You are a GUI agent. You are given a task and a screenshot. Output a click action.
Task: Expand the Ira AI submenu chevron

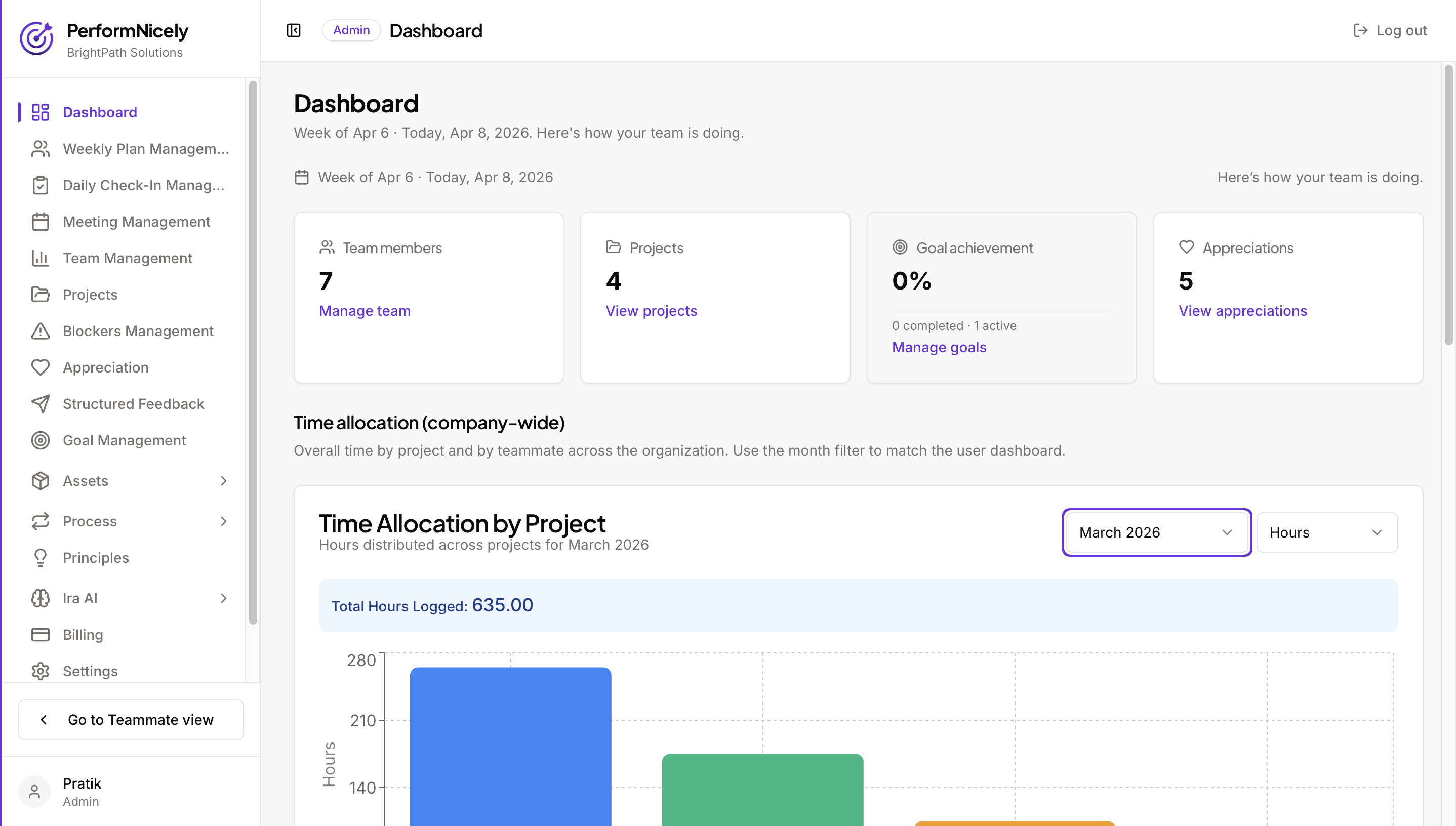[224, 598]
